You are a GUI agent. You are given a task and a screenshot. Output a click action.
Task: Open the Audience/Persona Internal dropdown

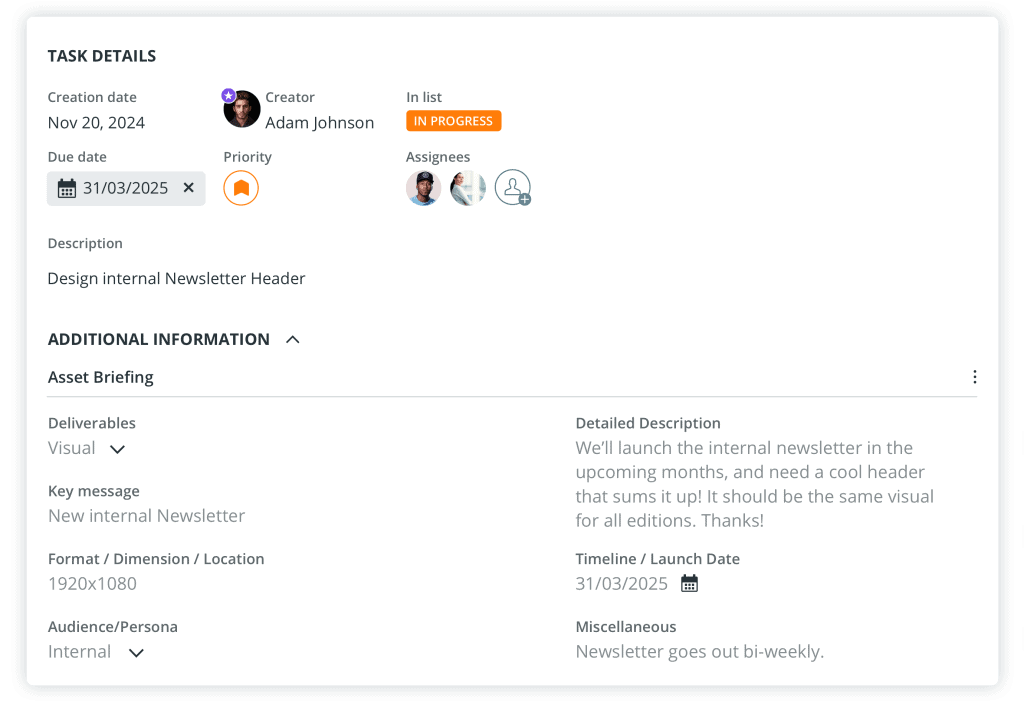135,652
